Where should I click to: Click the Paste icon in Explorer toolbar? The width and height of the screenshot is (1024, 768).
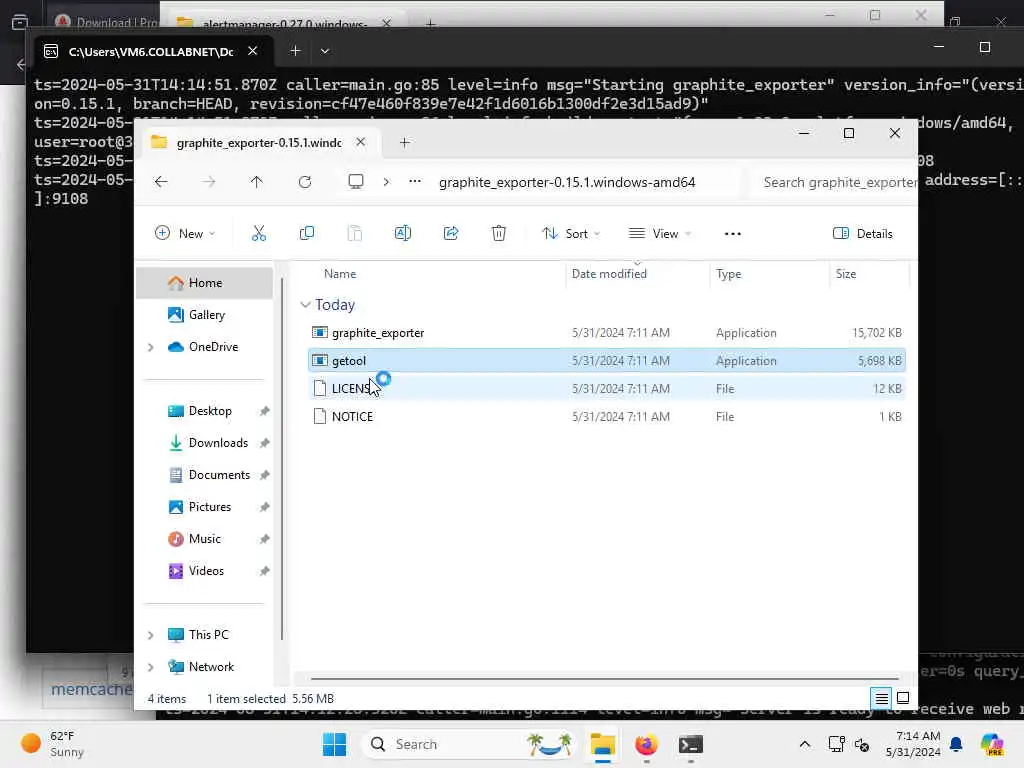tap(355, 233)
